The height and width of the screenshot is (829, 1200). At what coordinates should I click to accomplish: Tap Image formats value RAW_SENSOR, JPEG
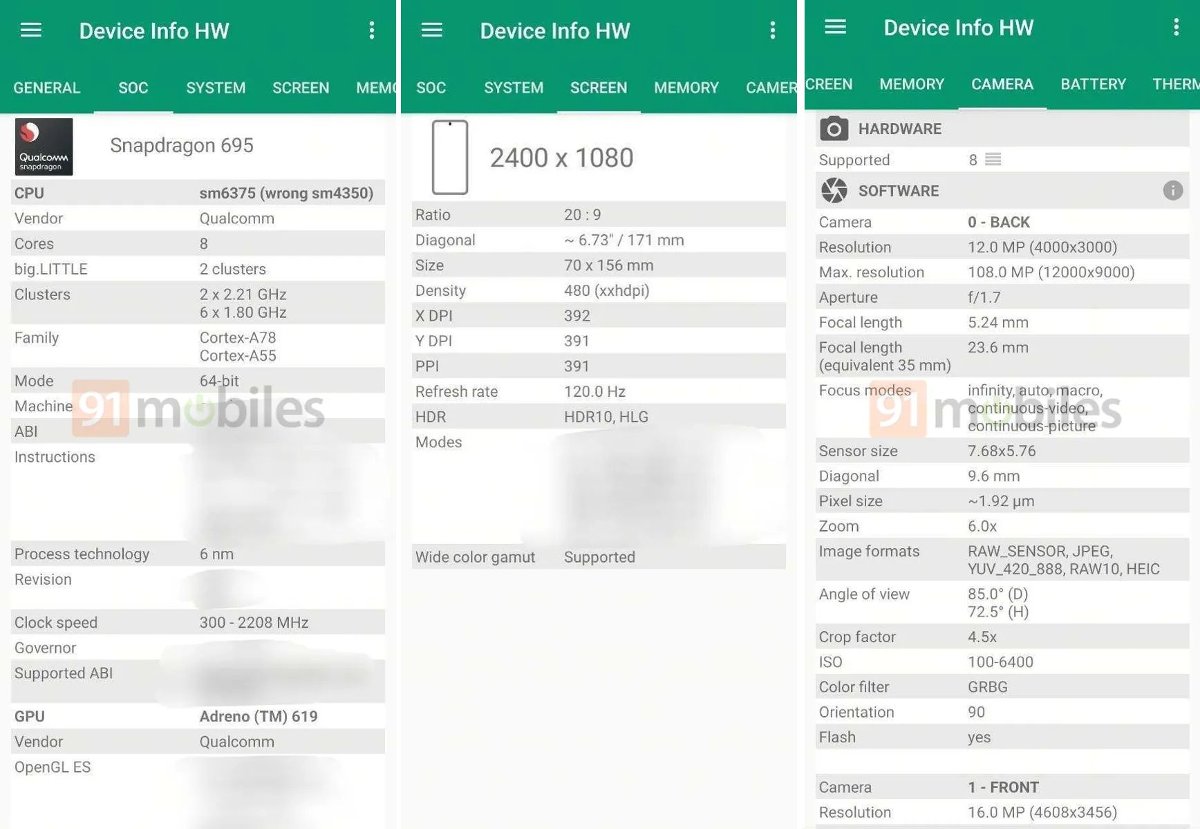click(x=1040, y=551)
